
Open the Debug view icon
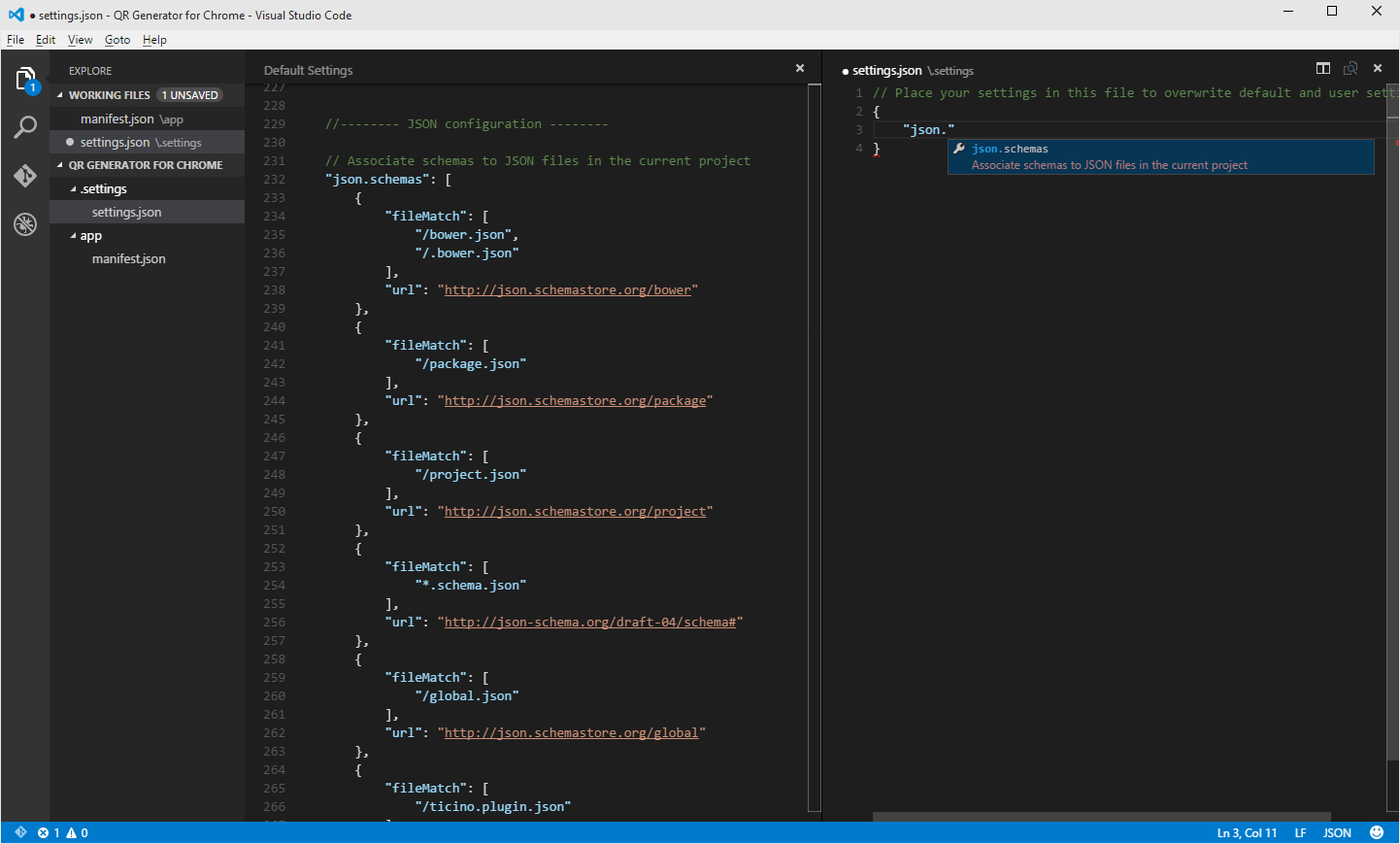(x=25, y=224)
